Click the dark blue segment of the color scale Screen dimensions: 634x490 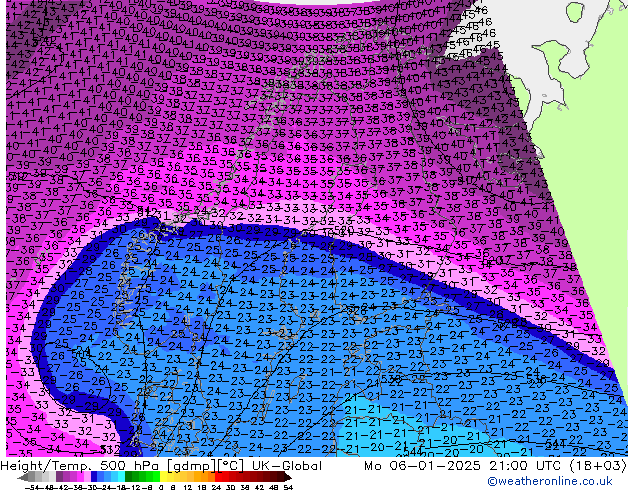point(94,477)
